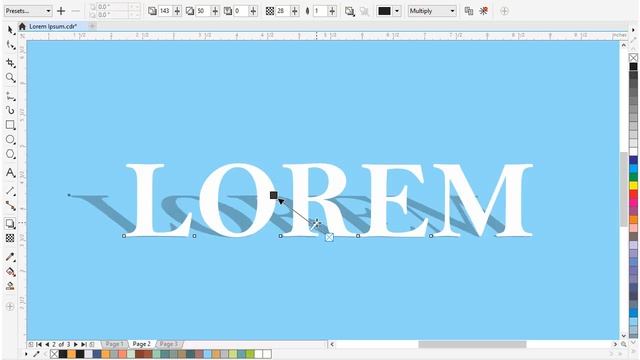640x360 pixels.
Task: Click the white shadow end handle box
Action: (329, 237)
